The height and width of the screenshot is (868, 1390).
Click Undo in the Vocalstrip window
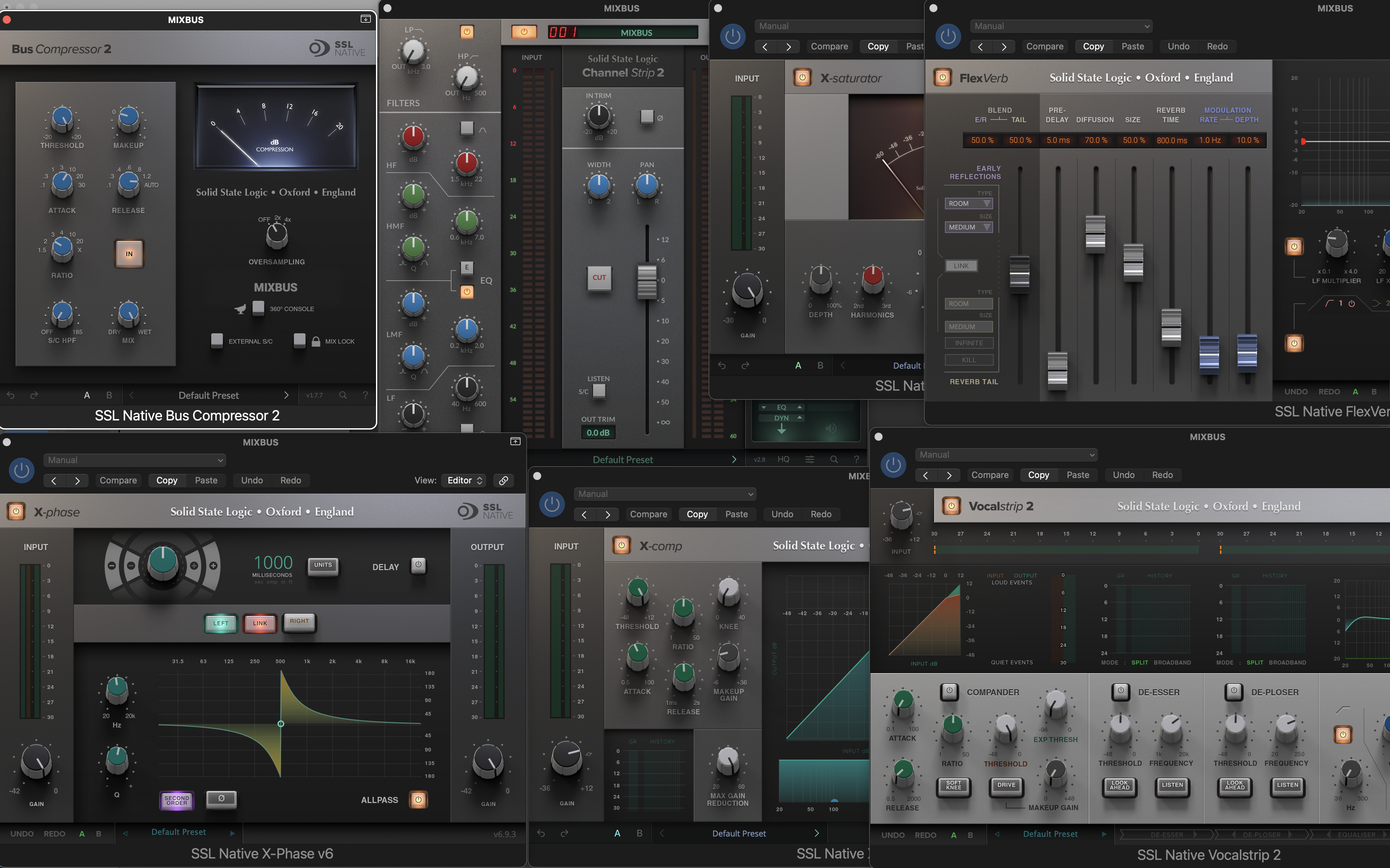point(1123,475)
